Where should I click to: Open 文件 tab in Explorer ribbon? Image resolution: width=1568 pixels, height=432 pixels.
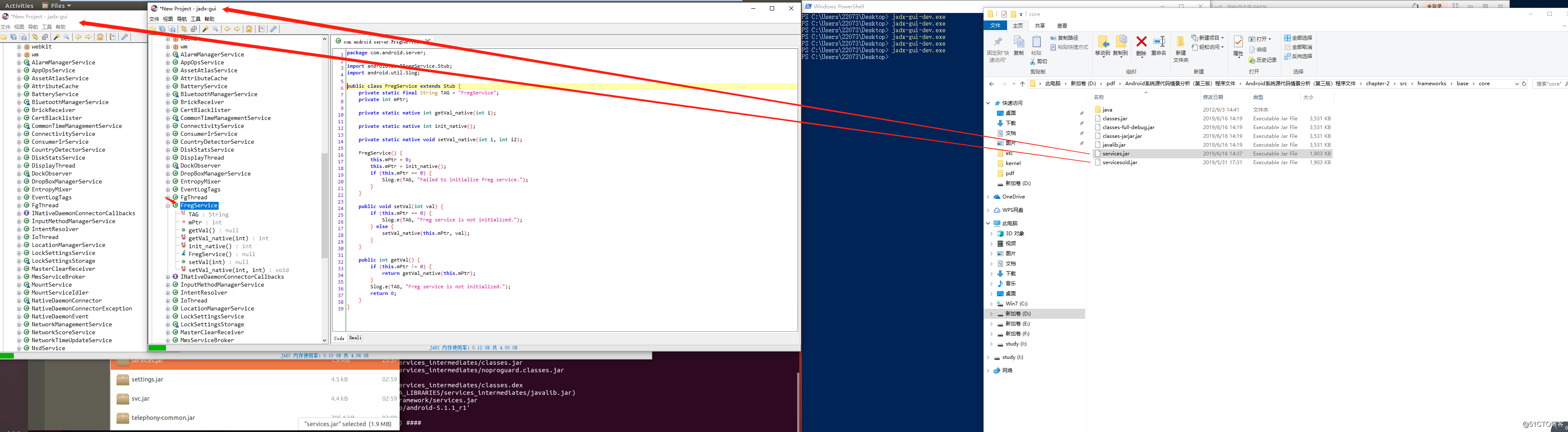(x=996, y=25)
